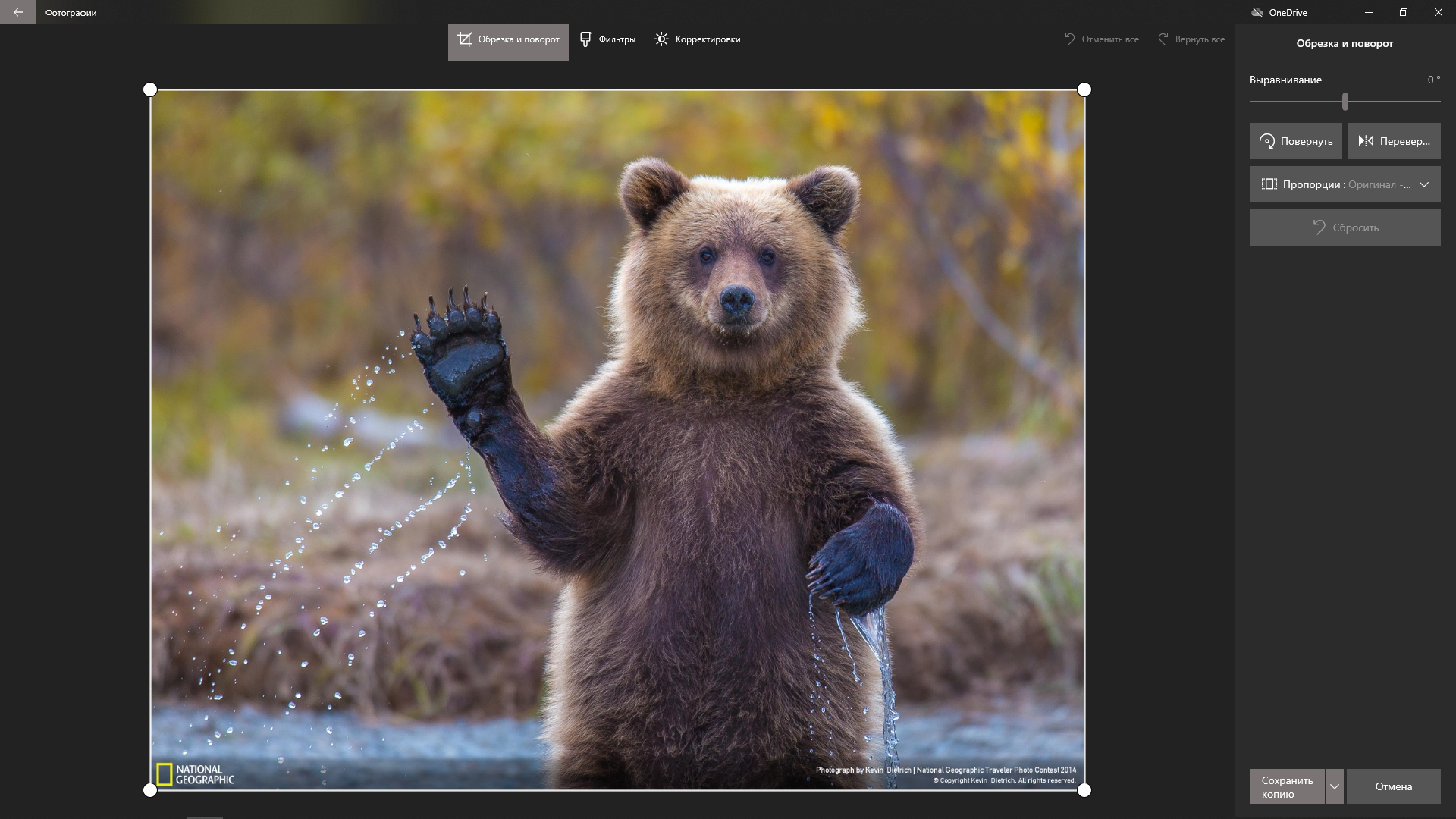Click the Фотографии app title area
The height and width of the screenshot is (819, 1456).
(x=71, y=11)
